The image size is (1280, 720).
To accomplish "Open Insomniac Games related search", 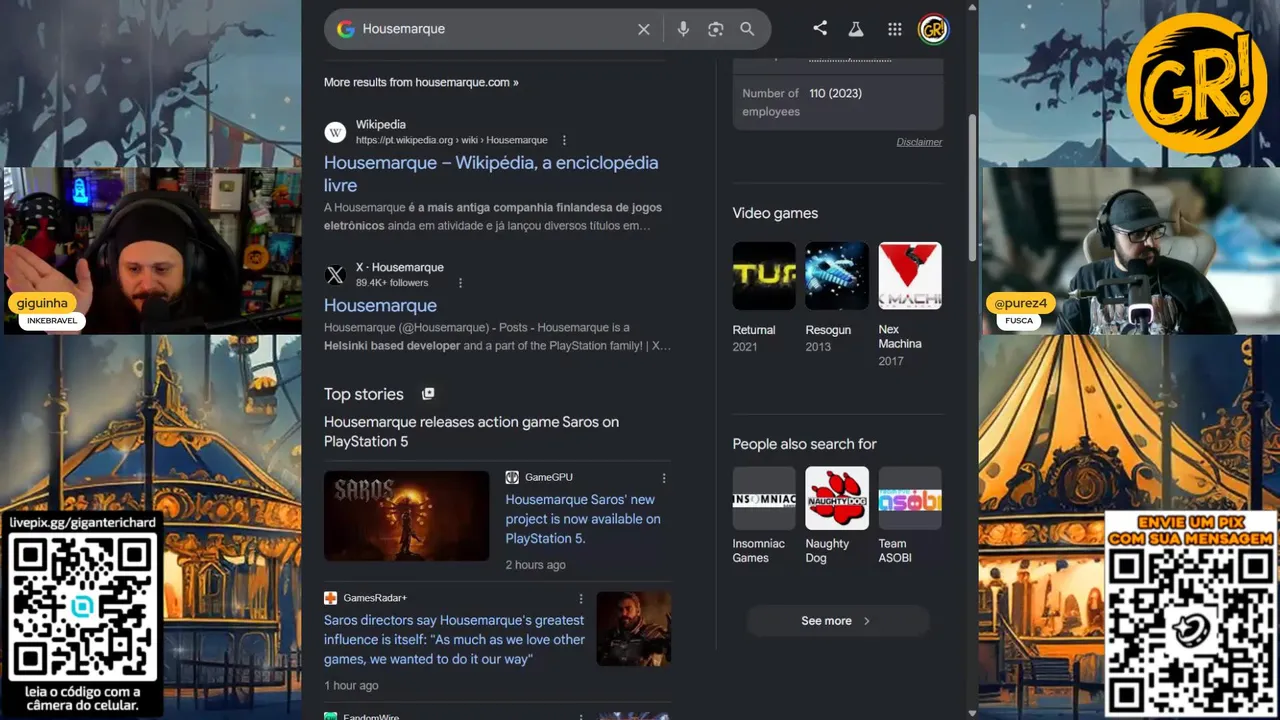I will pos(764,516).
